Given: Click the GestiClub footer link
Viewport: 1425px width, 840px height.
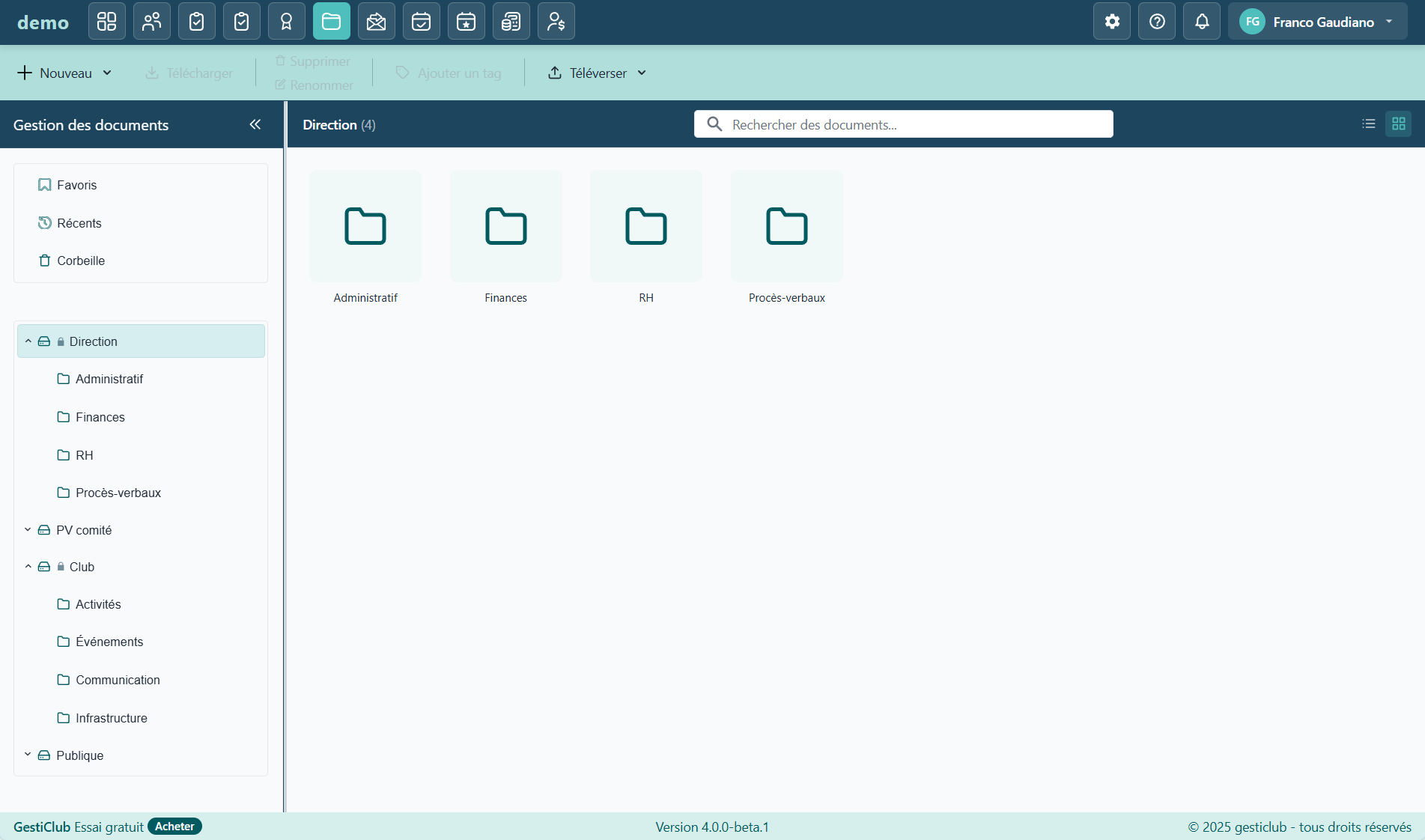Looking at the screenshot, I should [x=42, y=827].
